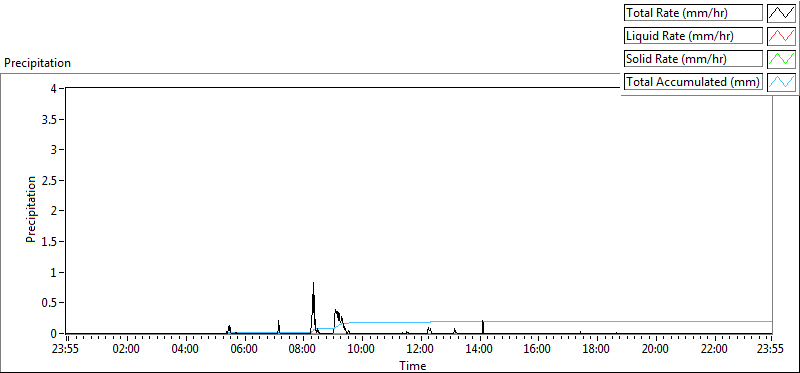Select the Liquid Rate (mm/hr) legend label

tap(693, 36)
